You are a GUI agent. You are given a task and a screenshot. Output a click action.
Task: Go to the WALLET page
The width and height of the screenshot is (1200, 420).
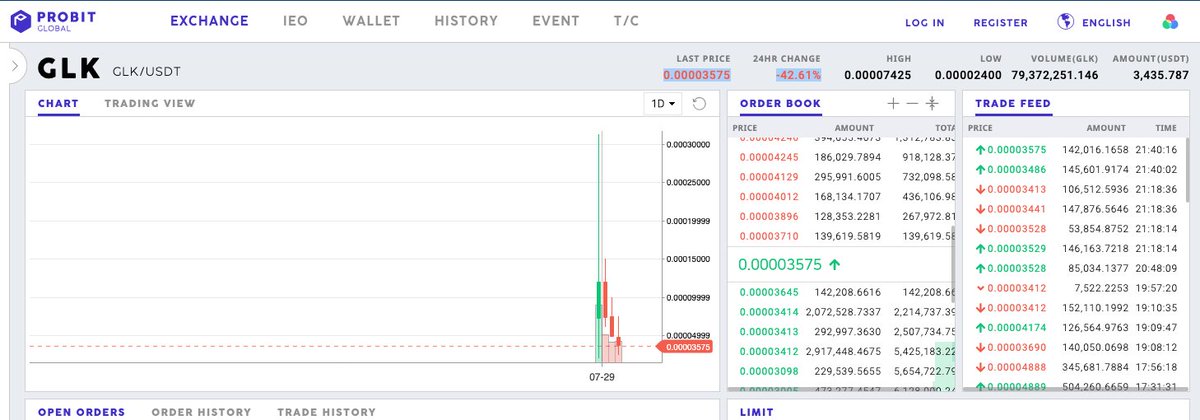pyautogui.click(x=371, y=21)
